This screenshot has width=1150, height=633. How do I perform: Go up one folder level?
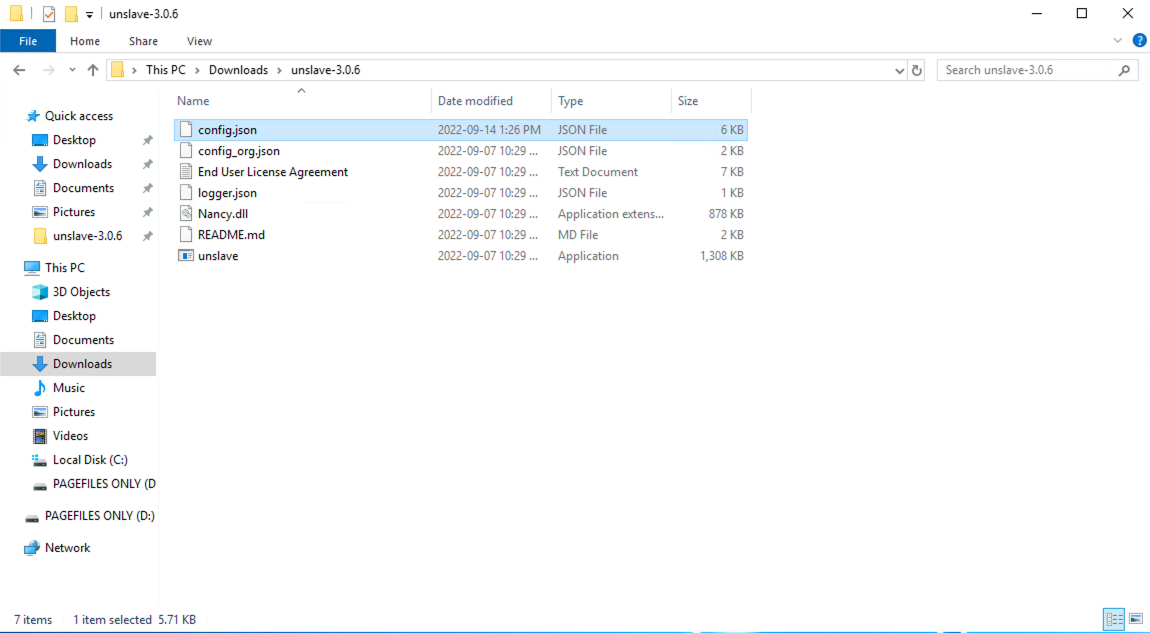point(92,70)
